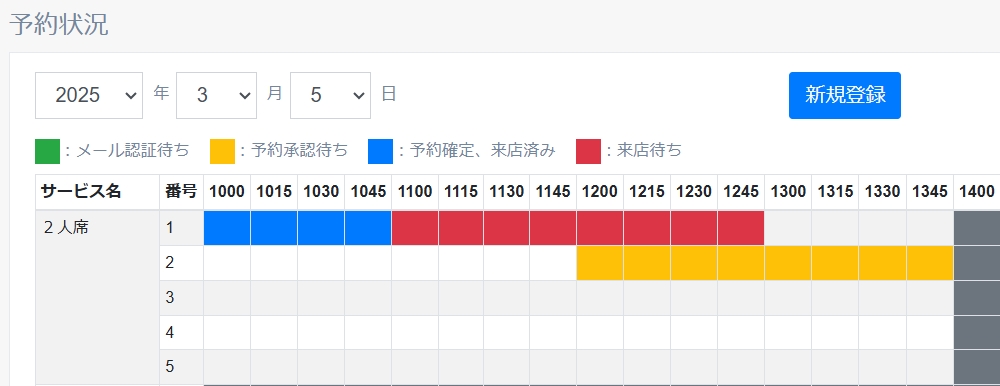
Task: Click the 1300 time column header
Action: pyautogui.click(x=788, y=191)
